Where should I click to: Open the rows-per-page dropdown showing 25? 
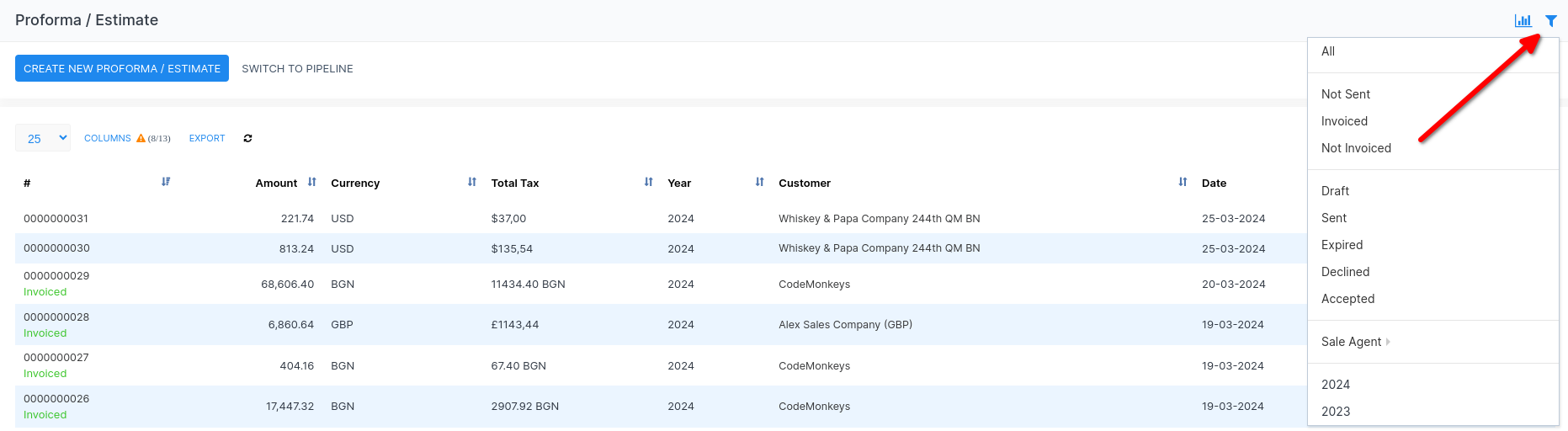[x=43, y=138]
